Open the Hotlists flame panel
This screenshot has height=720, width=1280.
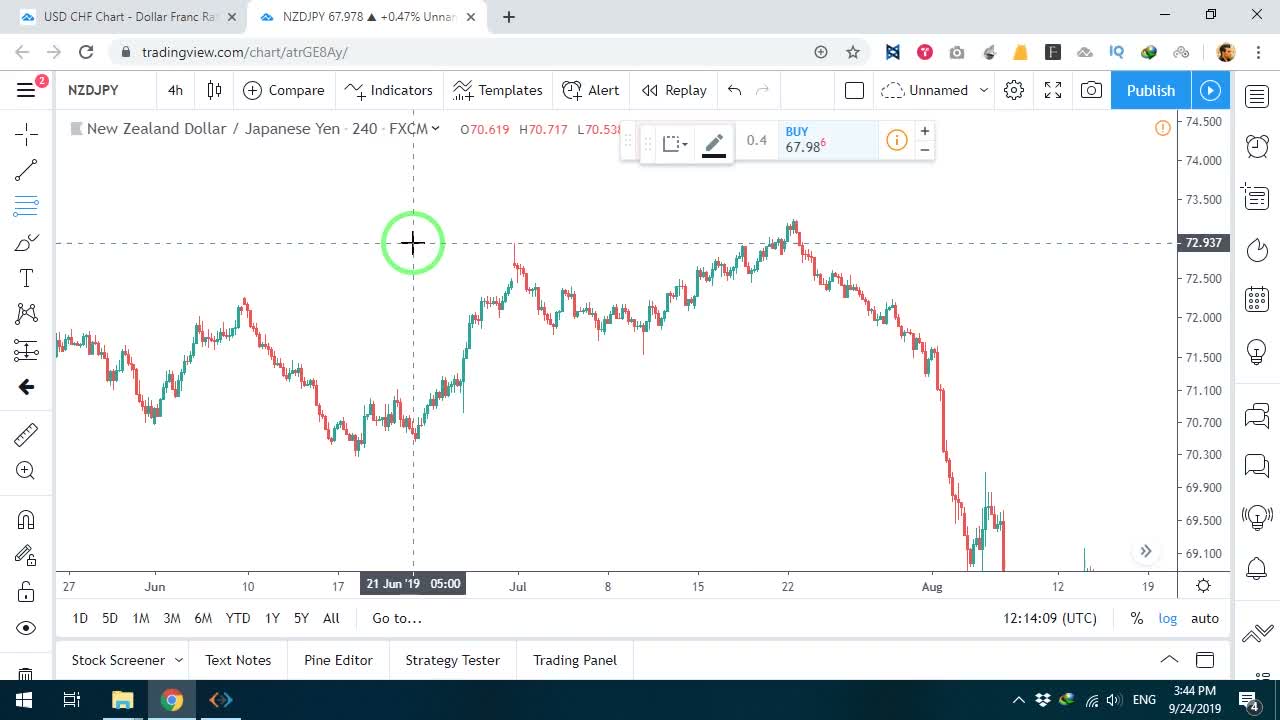[x=1257, y=249]
